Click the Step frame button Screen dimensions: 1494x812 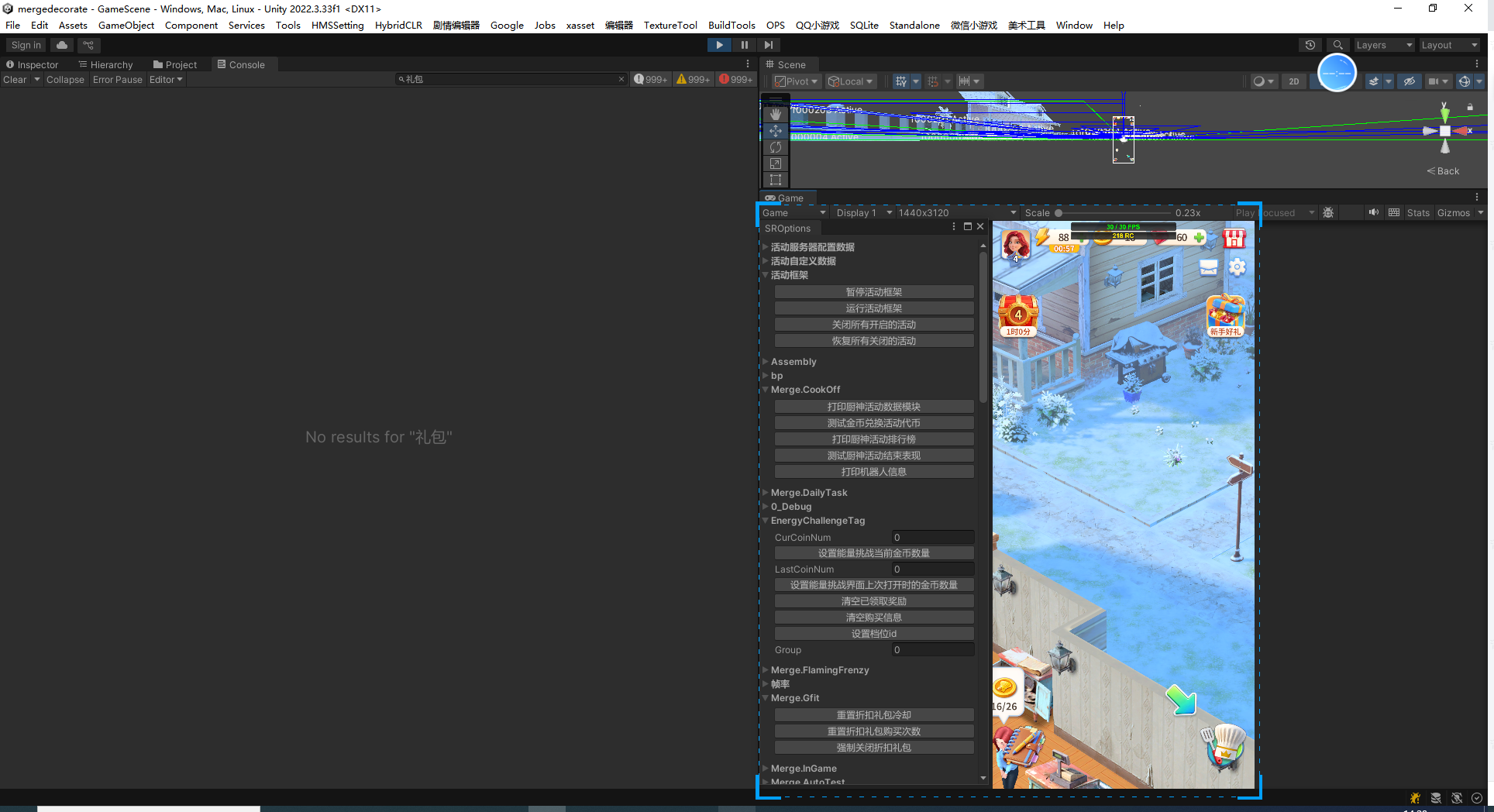pos(768,45)
